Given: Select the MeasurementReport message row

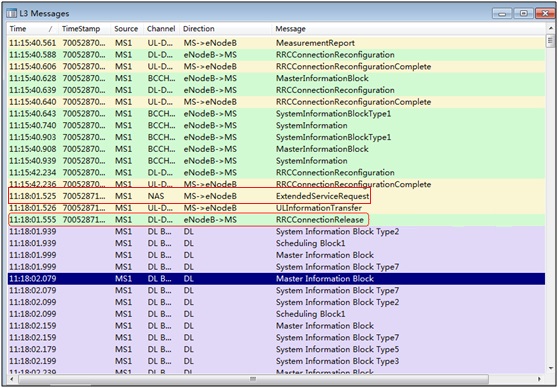Looking at the screenshot, I should 276,43.
